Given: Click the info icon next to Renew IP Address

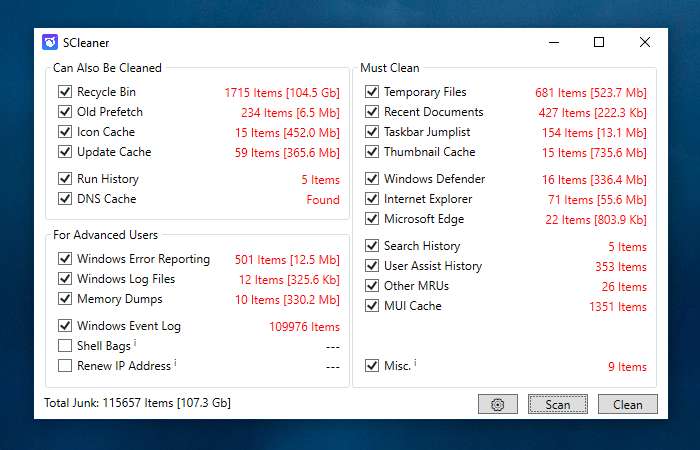Looking at the screenshot, I should [x=175, y=362].
